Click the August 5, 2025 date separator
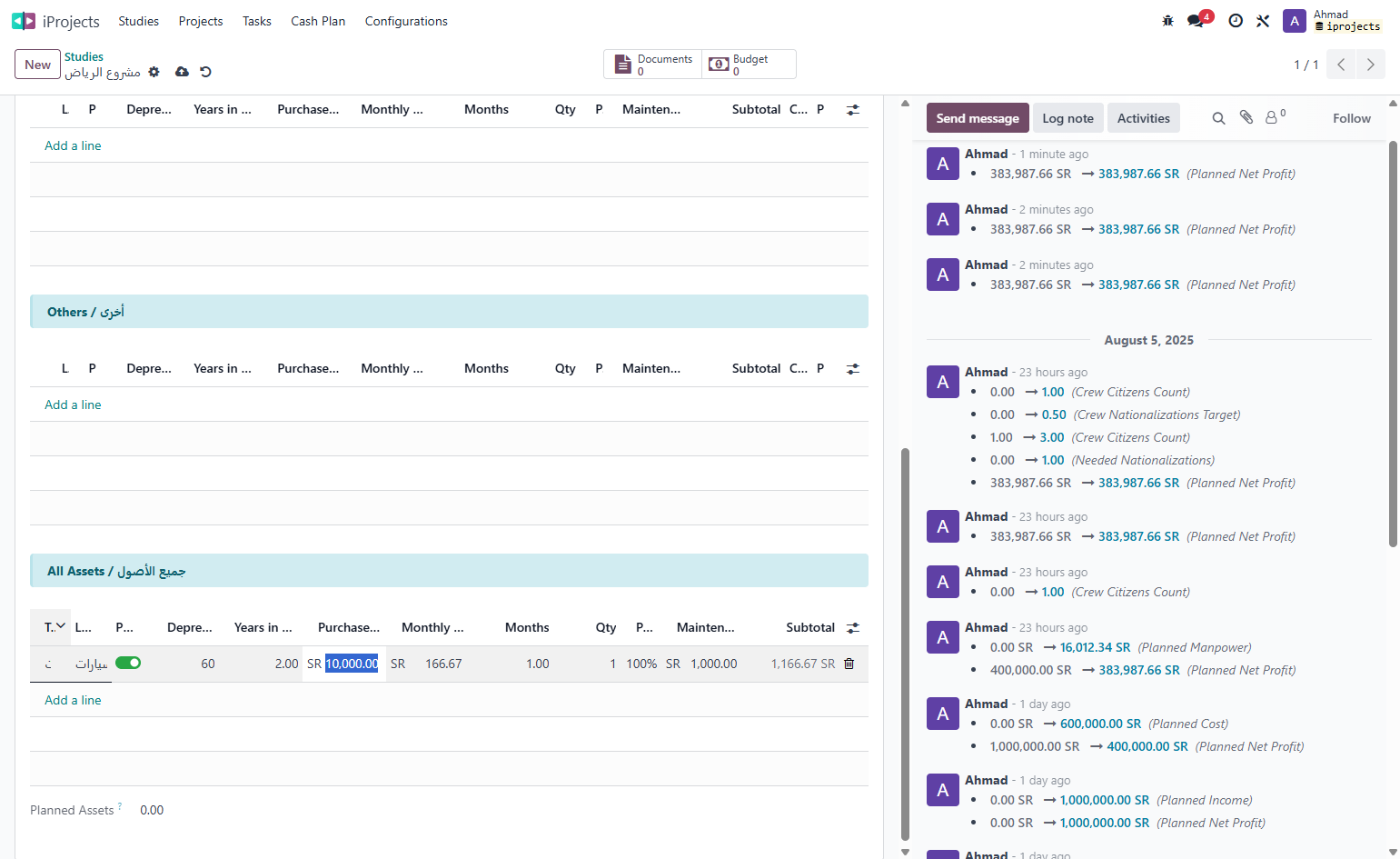1400x859 pixels. pos(1148,340)
